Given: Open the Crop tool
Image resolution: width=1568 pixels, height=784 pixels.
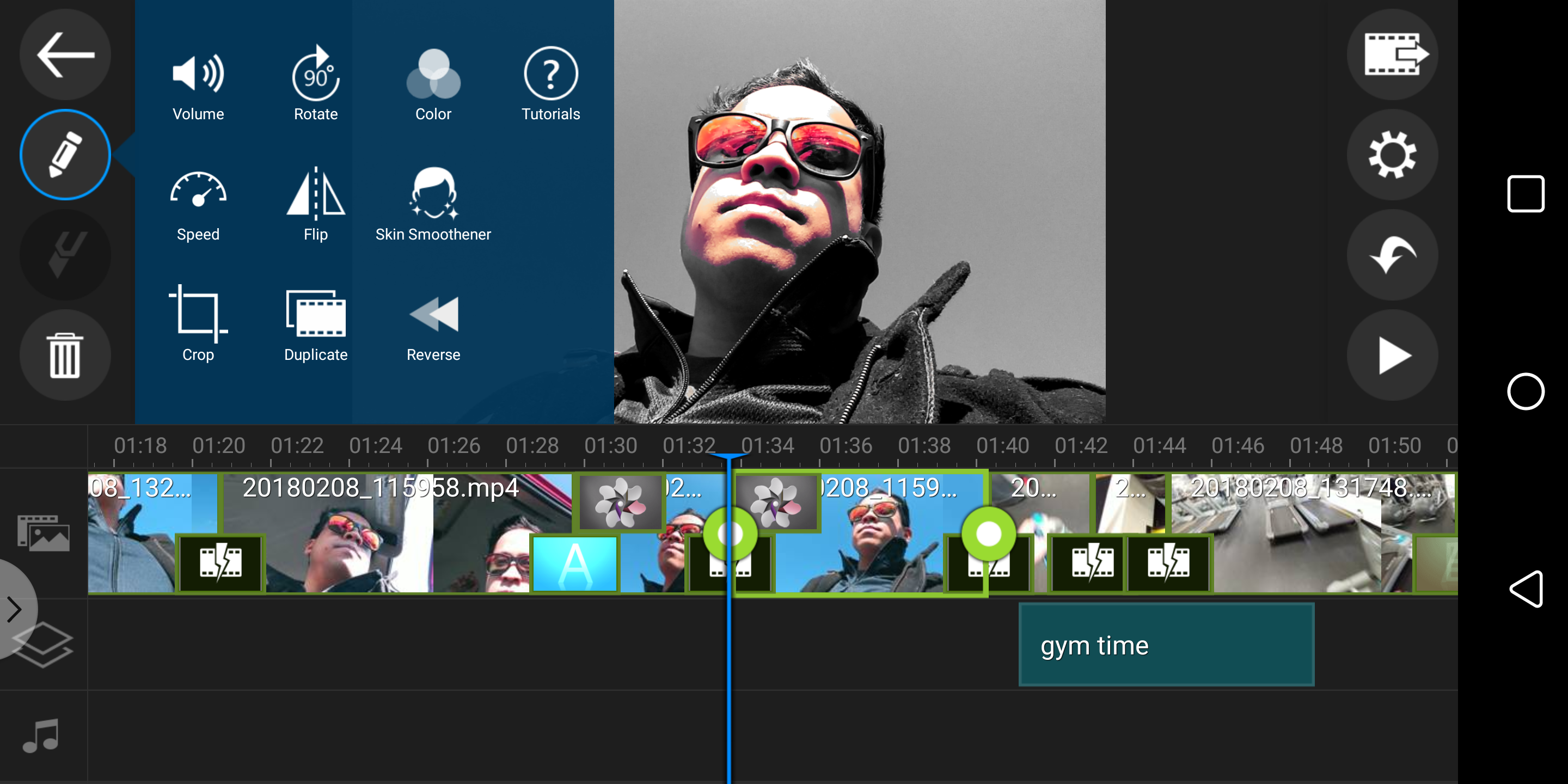Looking at the screenshot, I should point(198,325).
